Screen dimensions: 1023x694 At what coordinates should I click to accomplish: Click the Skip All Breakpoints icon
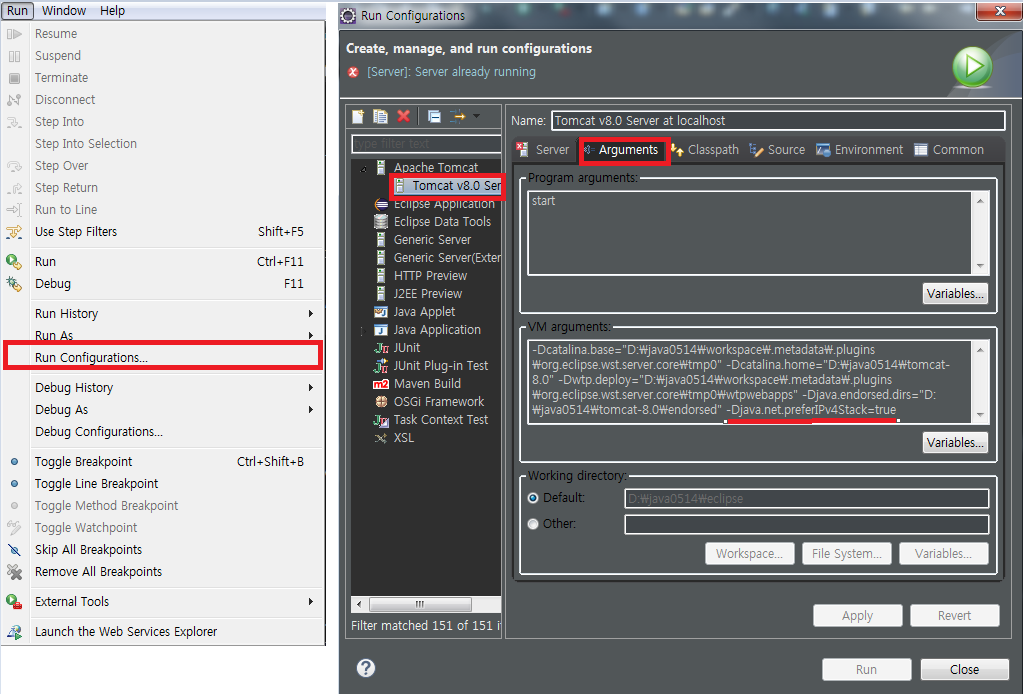[x=14, y=550]
